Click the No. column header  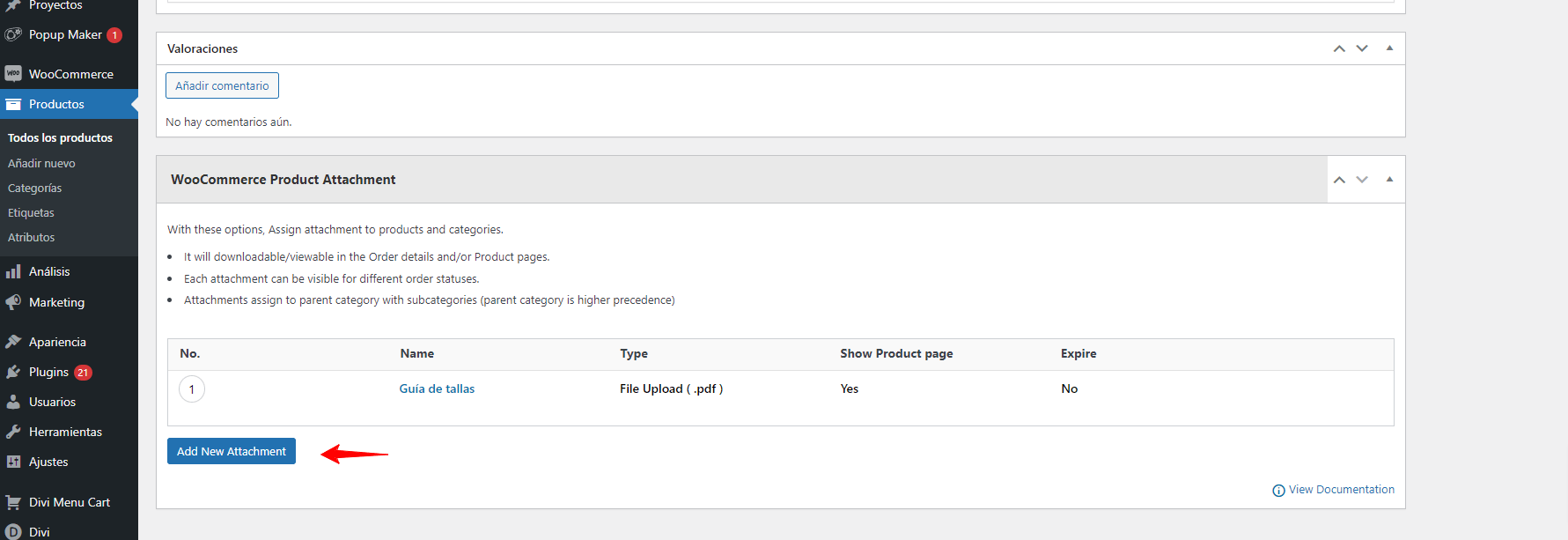point(190,353)
